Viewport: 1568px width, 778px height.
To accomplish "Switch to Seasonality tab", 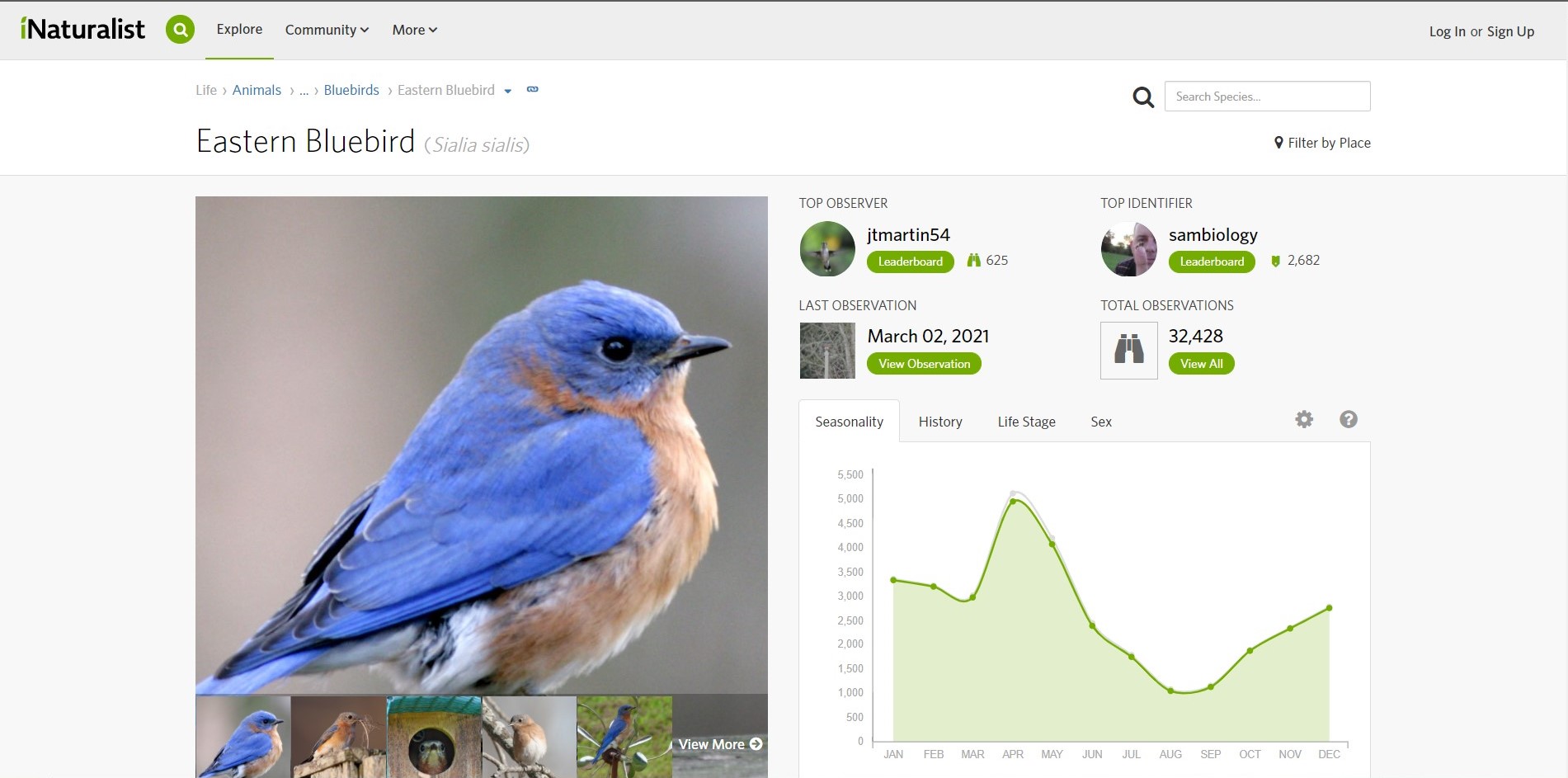I will tap(849, 422).
